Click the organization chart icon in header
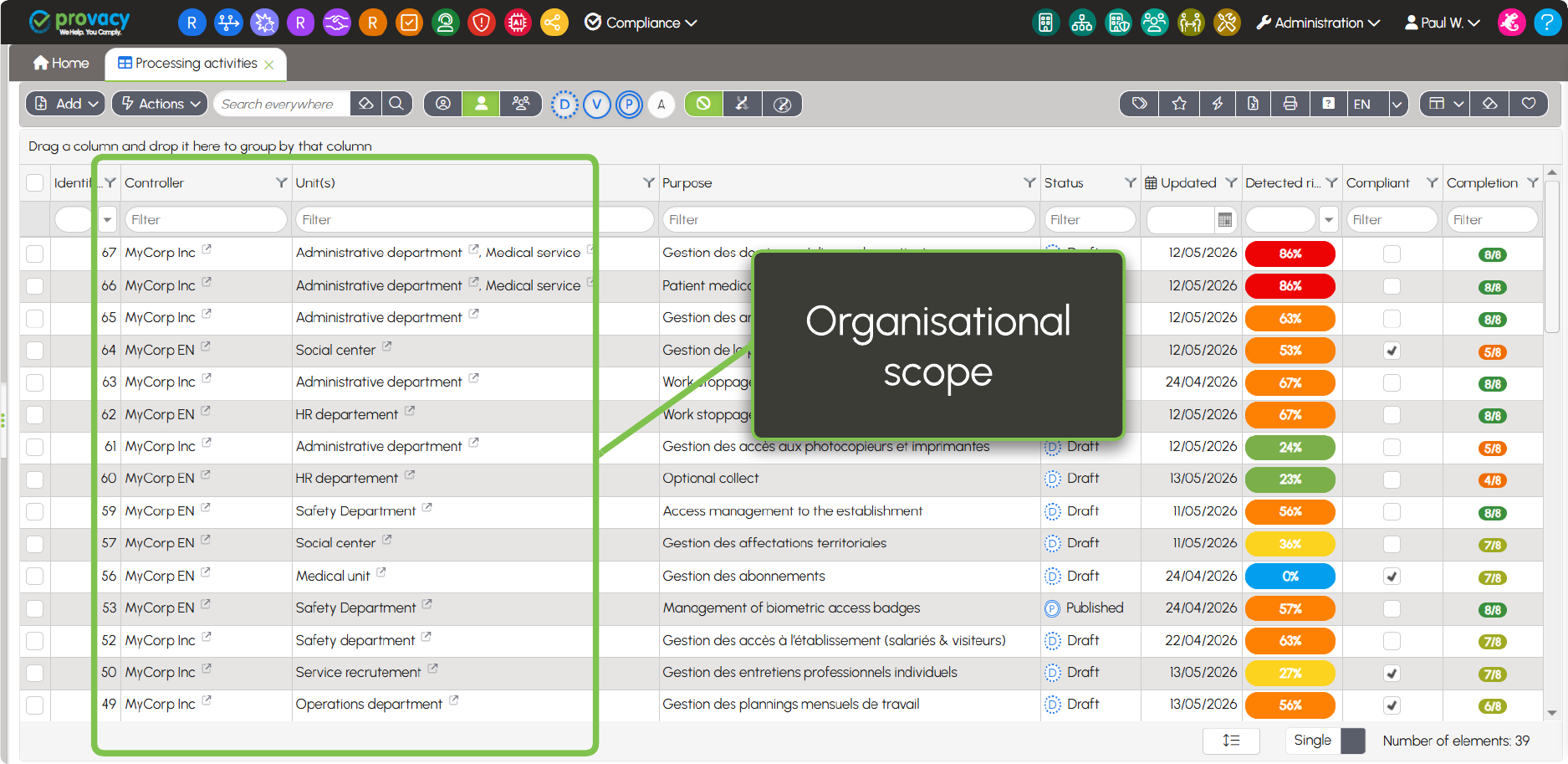The width and height of the screenshot is (1568, 764). pos(1081,23)
